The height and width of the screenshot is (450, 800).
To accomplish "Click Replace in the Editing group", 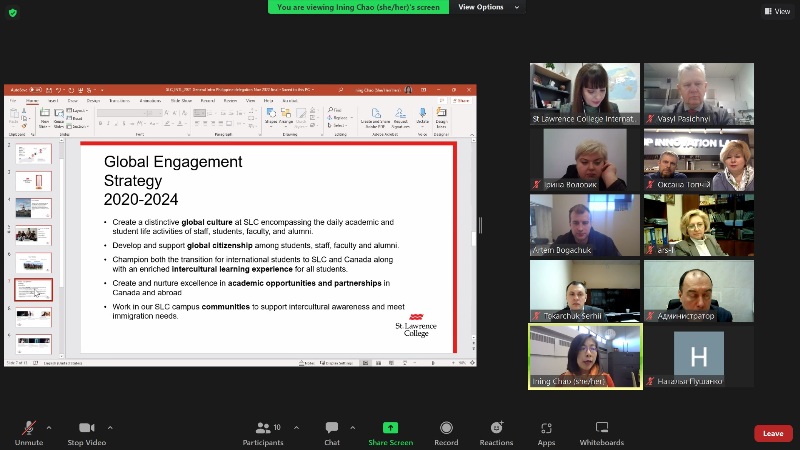I will [339, 117].
